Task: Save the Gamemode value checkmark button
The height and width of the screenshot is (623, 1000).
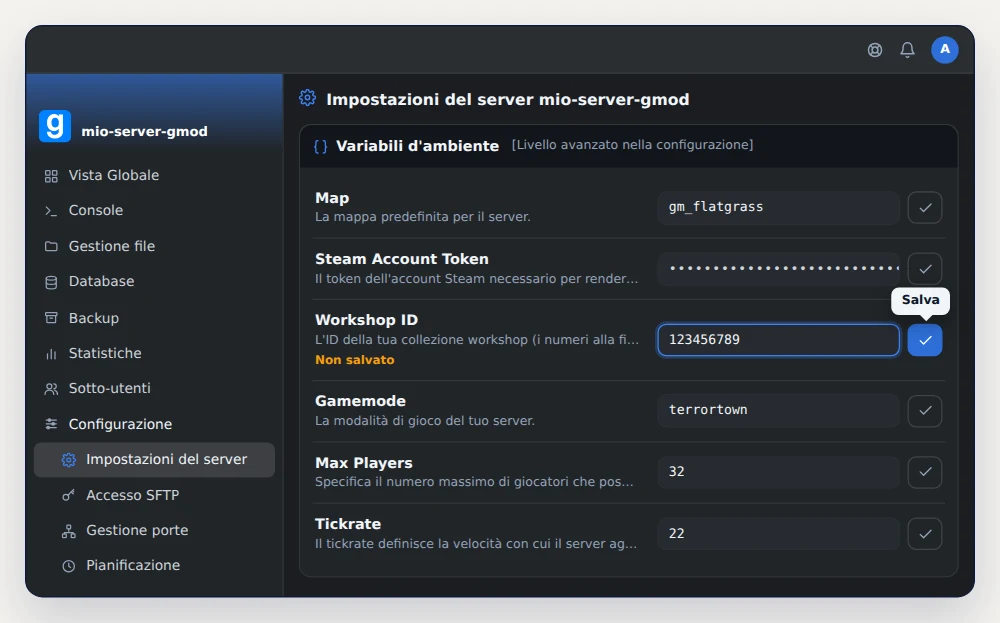Action: (925, 411)
